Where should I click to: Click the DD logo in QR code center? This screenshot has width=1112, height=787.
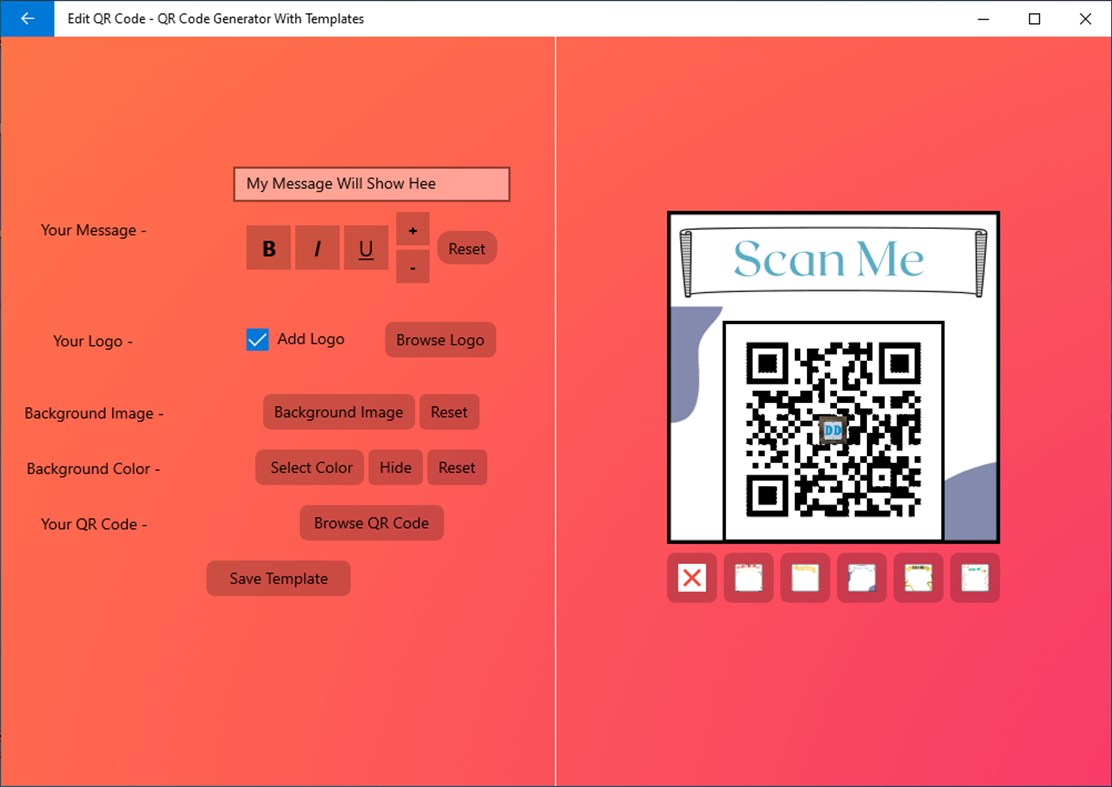tap(833, 430)
